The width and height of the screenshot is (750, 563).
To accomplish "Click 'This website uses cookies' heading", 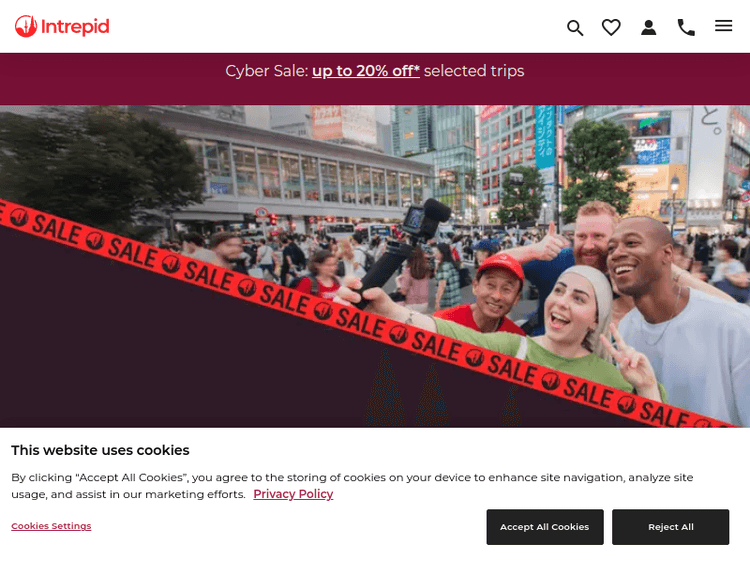I will point(100,450).
